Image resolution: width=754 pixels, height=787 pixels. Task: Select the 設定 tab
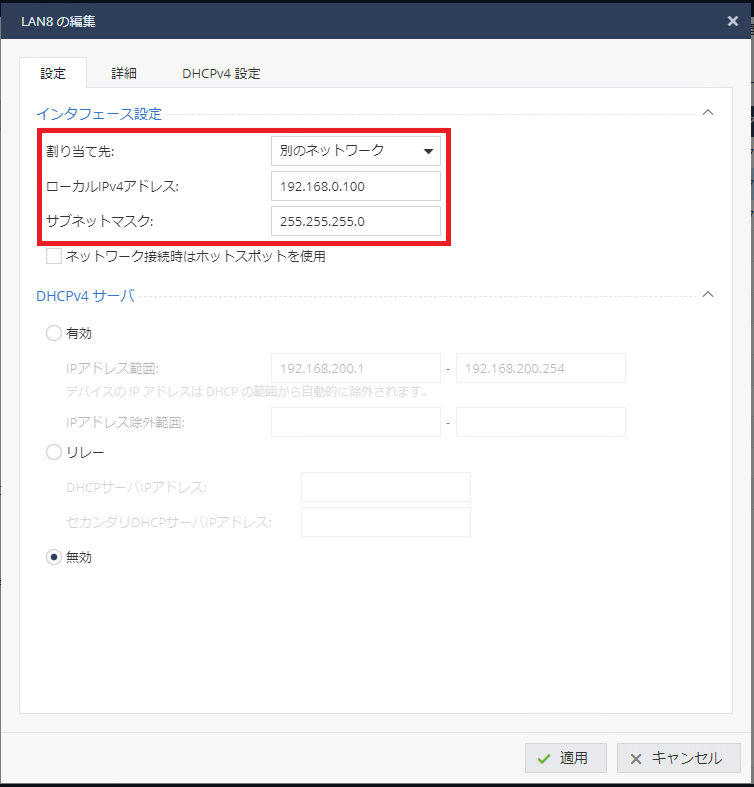[53, 73]
